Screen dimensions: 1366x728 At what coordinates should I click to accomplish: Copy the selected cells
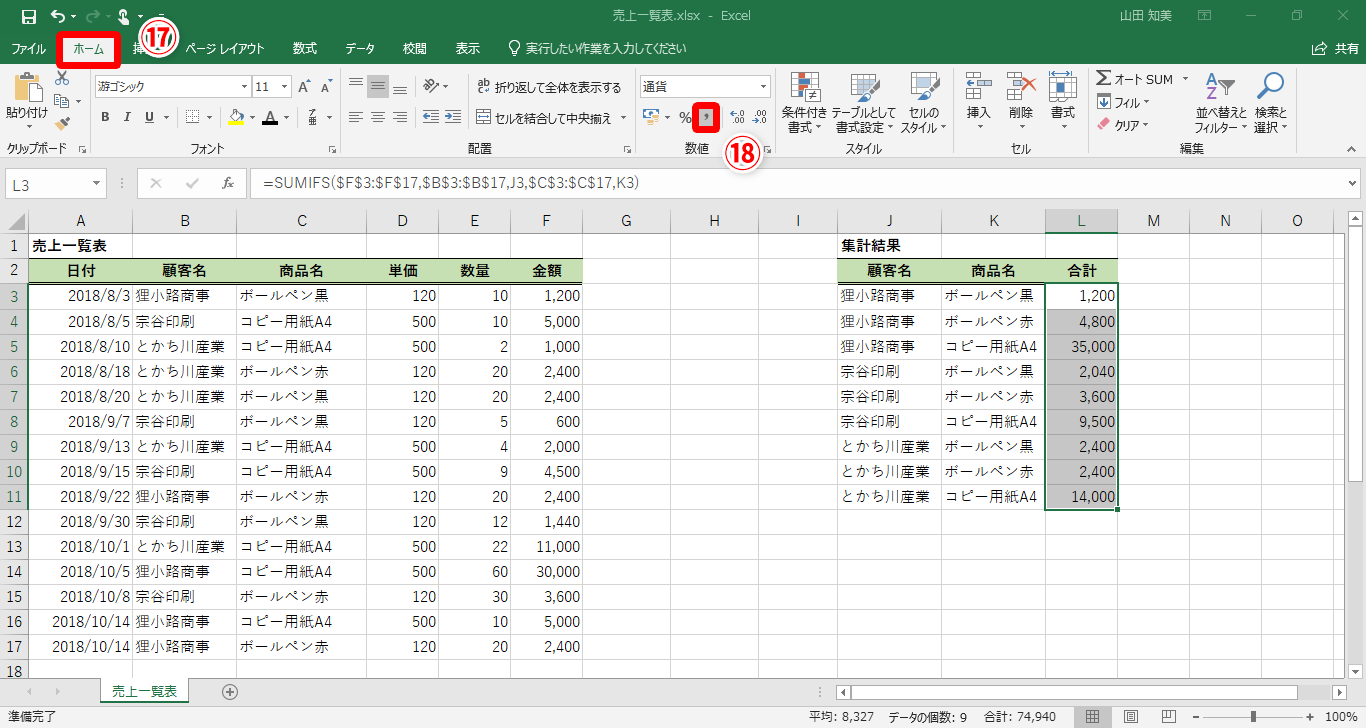62,101
